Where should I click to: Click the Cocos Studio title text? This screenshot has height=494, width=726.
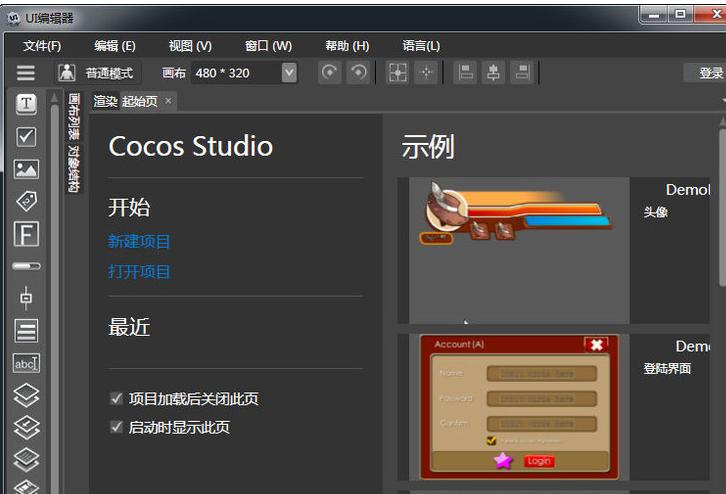(191, 146)
